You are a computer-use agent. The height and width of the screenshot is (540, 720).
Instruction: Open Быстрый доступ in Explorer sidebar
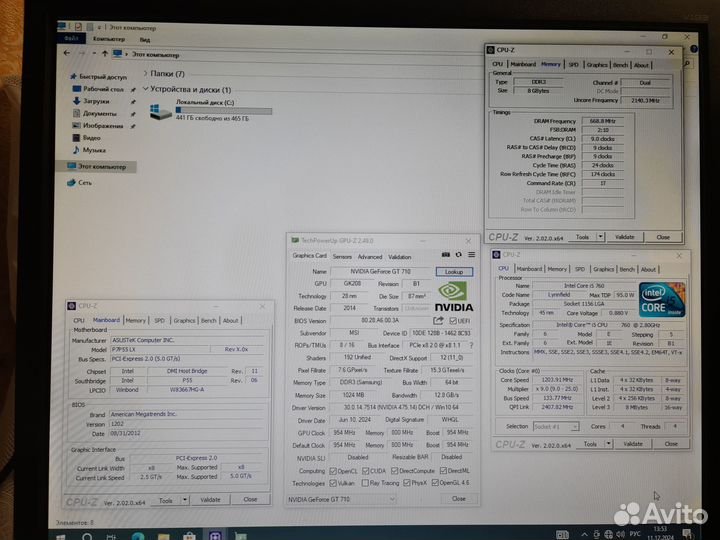[x=99, y=76]
